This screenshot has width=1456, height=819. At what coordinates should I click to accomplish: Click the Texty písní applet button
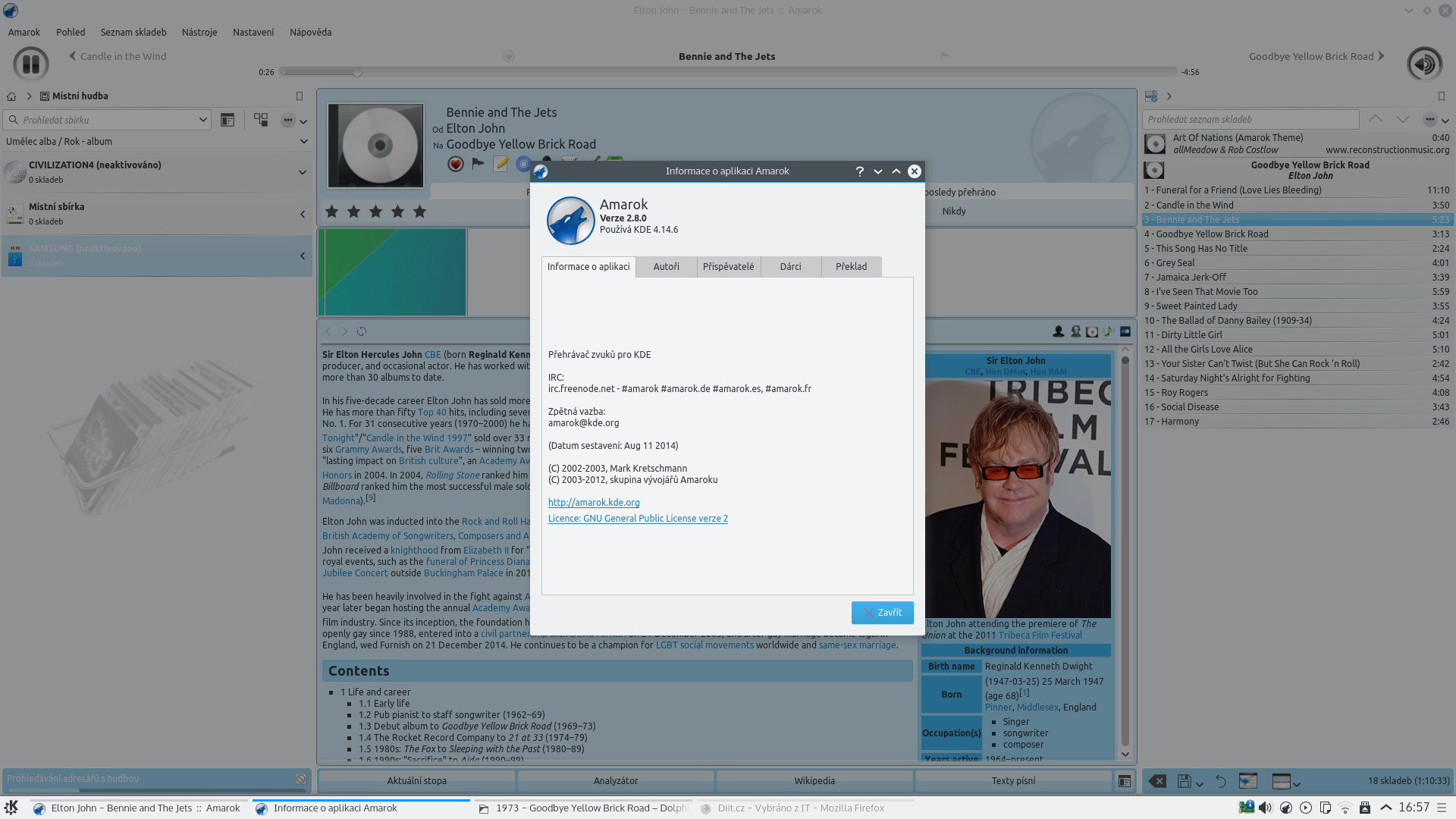tap(1013, 781)
